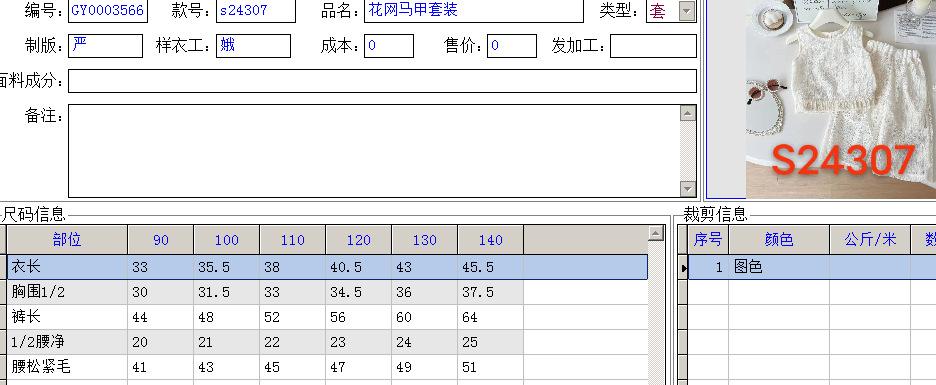Click the 备注 scrollbar up arrow

(688, 113)
